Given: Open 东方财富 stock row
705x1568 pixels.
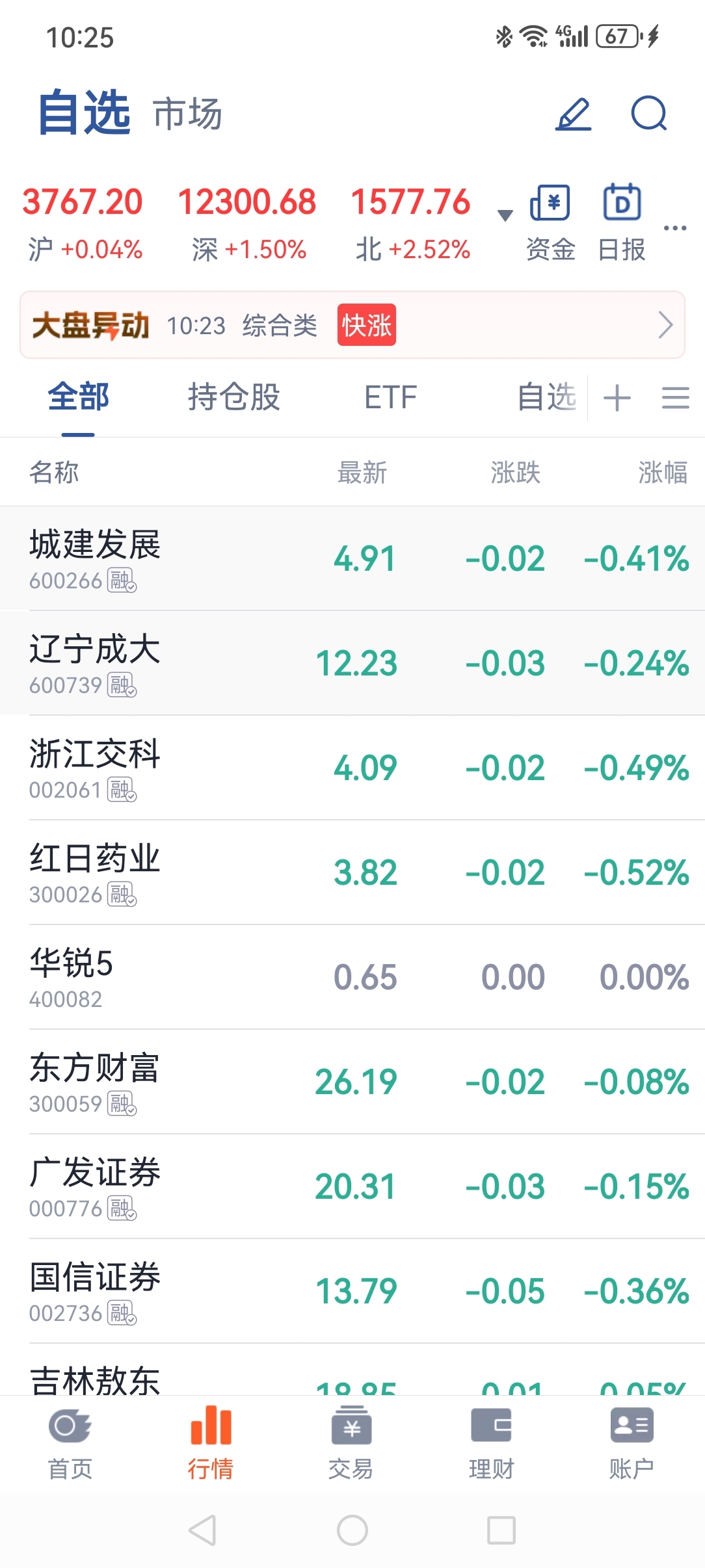Looking at the screenshot, I should (352, 1082).
